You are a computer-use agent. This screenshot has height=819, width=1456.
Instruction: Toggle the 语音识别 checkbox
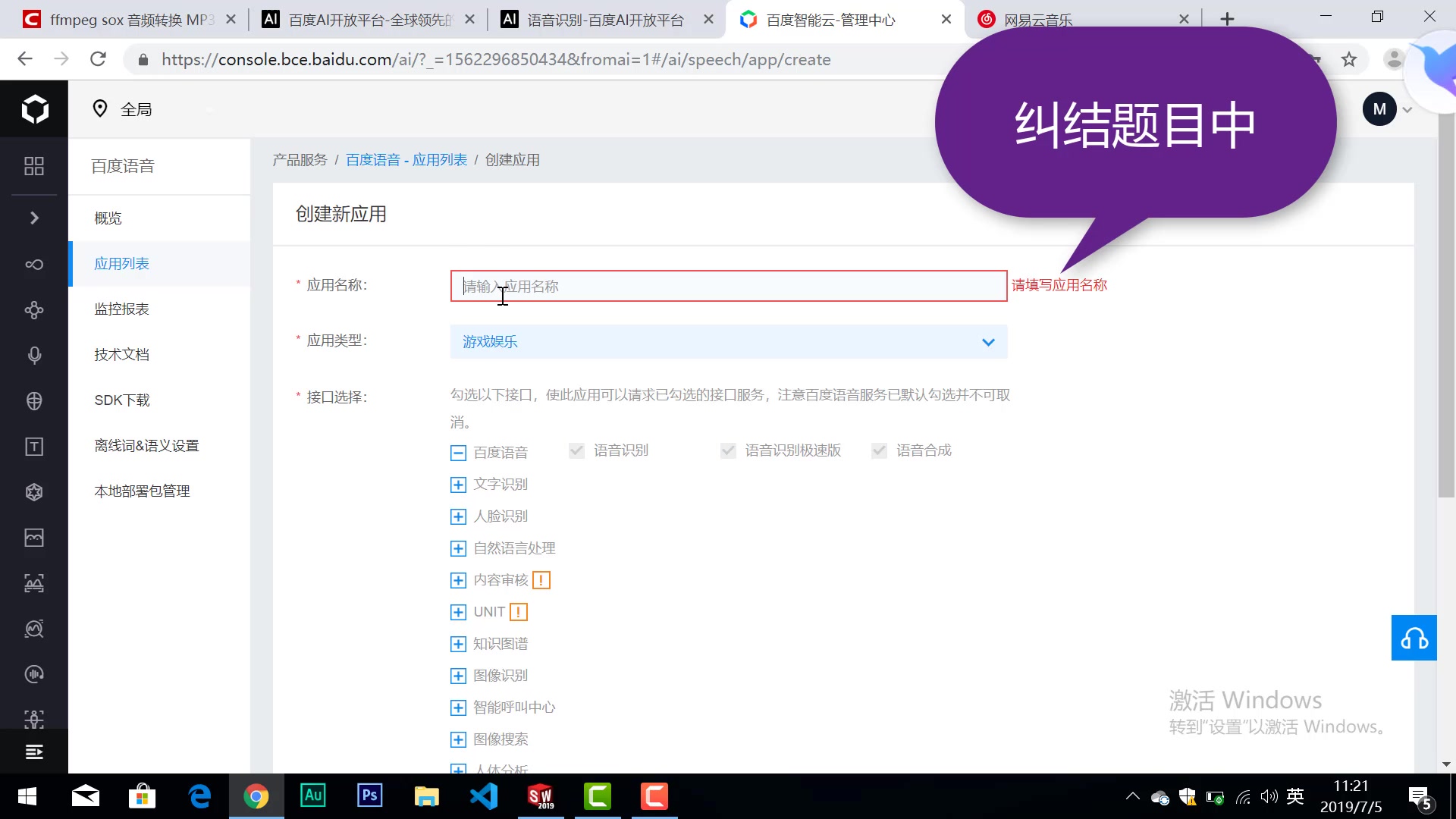pyautogui.click(x=576, y=450)
